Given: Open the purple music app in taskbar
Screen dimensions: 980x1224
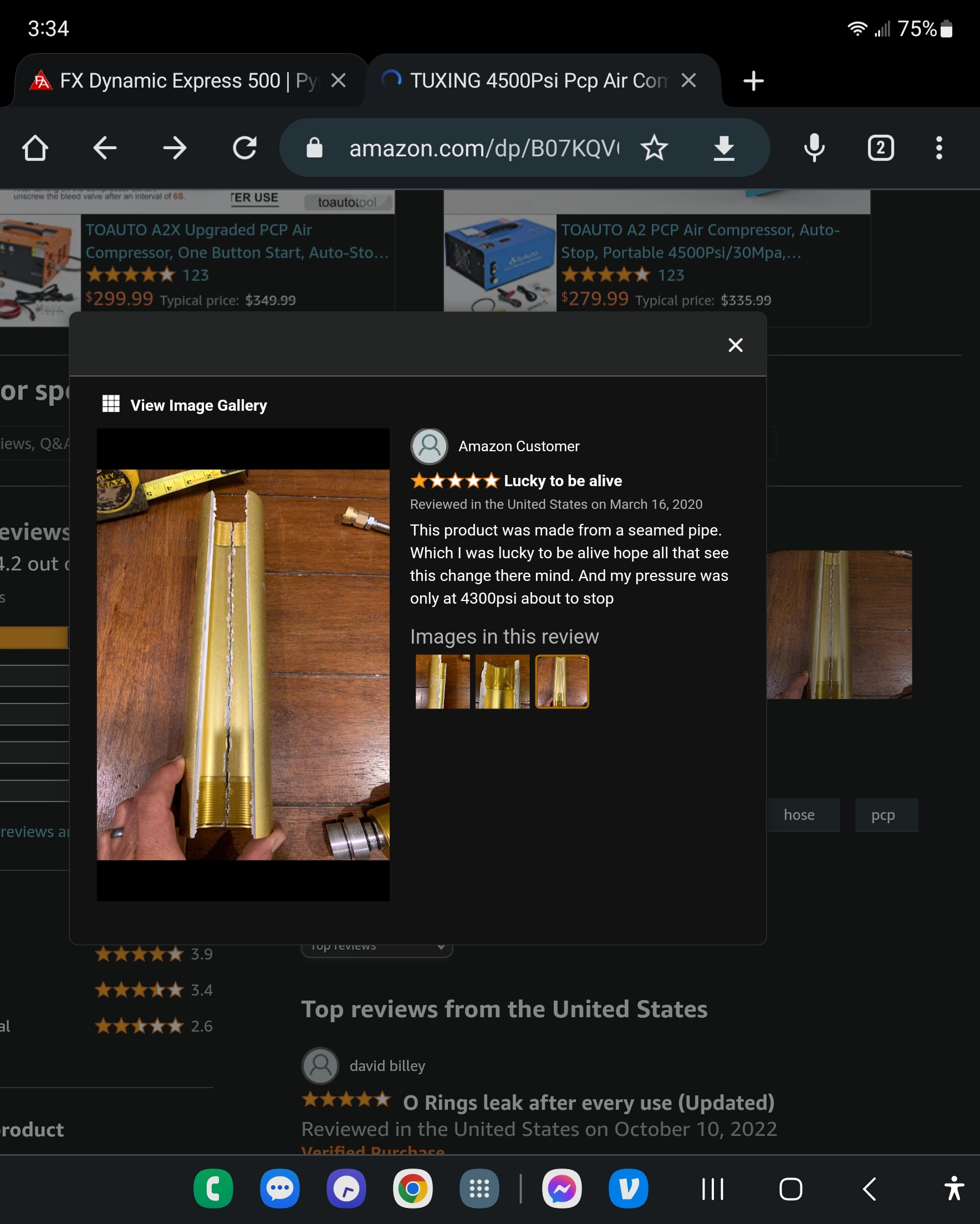Looking at the screenshot, I should point(346,1189).
